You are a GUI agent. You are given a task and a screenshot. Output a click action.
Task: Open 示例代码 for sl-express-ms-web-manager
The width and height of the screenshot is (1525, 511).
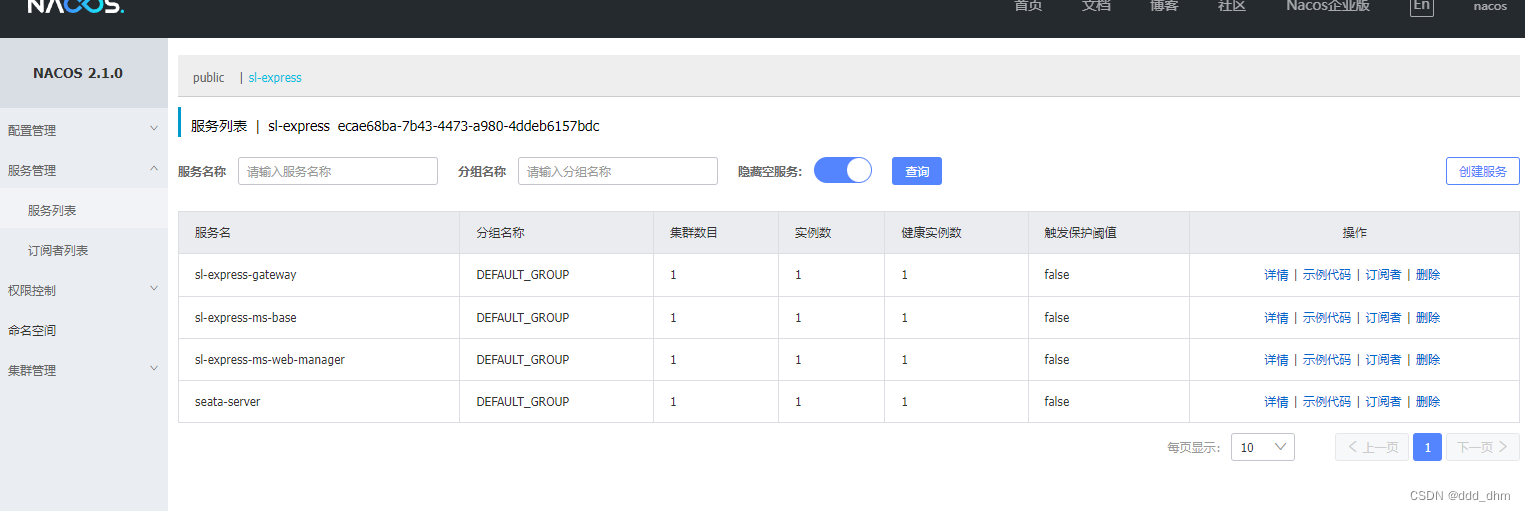click(1326, 360)
